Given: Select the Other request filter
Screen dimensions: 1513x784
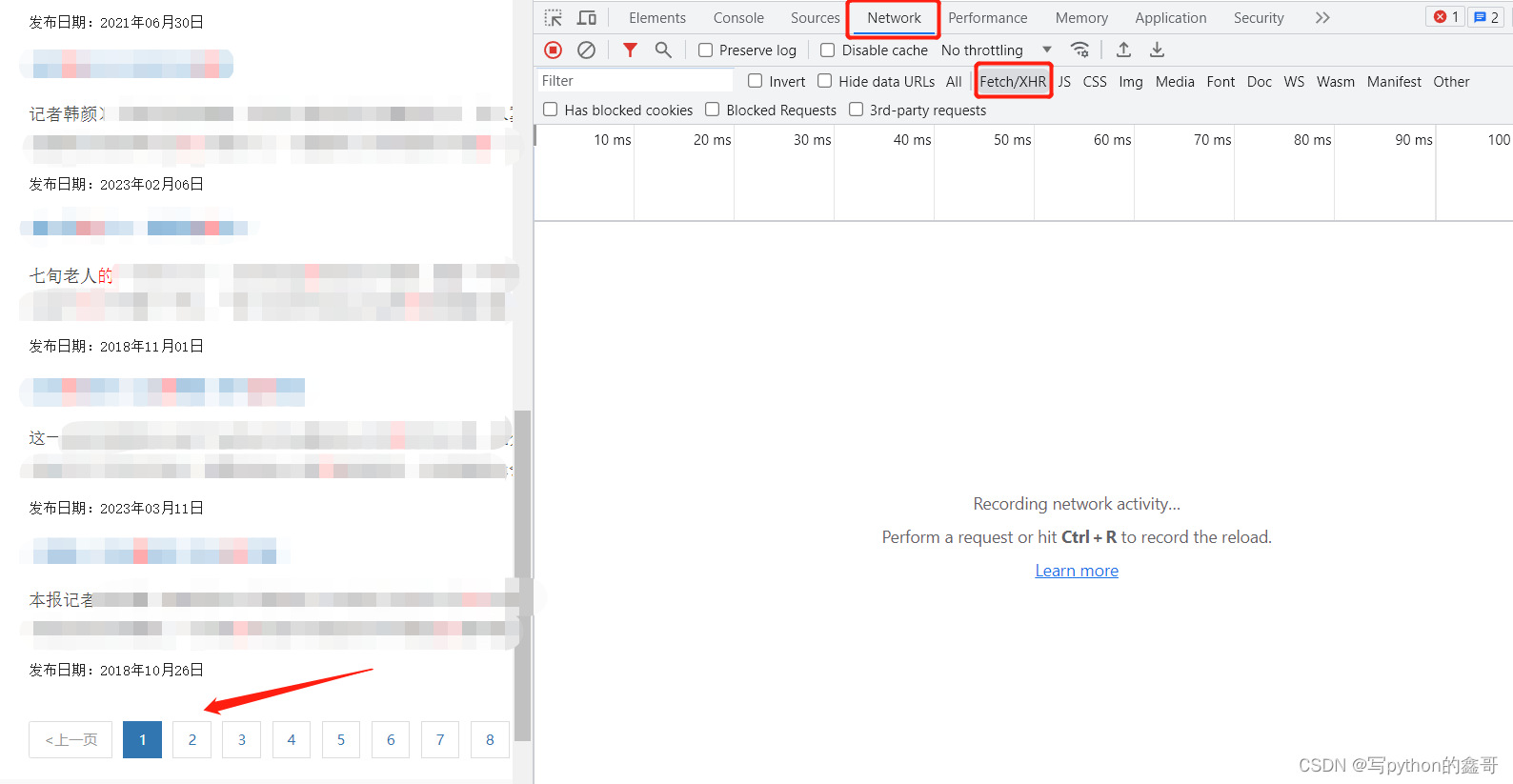Looking at the screenshot, I should tap(1451, 82).
